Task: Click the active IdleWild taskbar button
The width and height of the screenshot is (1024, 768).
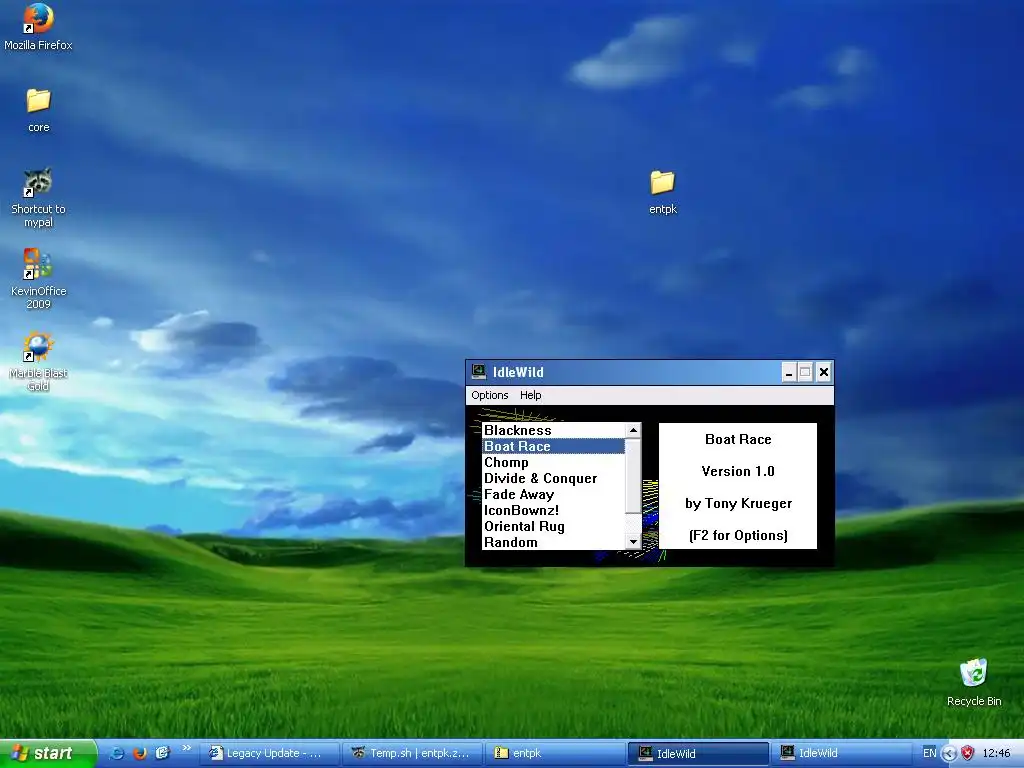Action: [x=698, y=753]
